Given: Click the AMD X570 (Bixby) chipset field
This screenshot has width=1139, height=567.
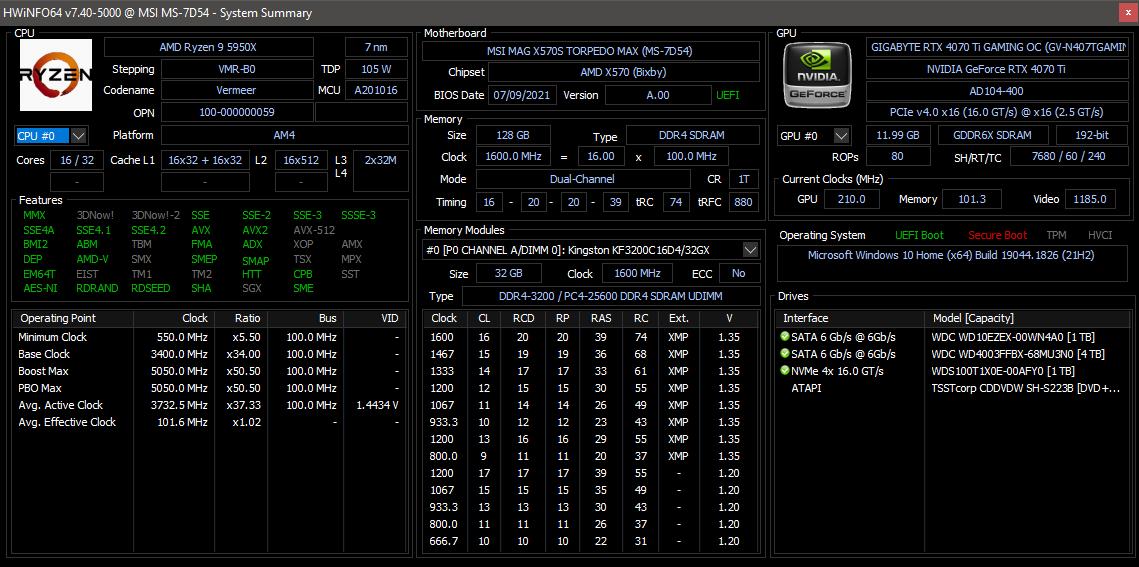Looking at the screenshot, I should 623,73.
